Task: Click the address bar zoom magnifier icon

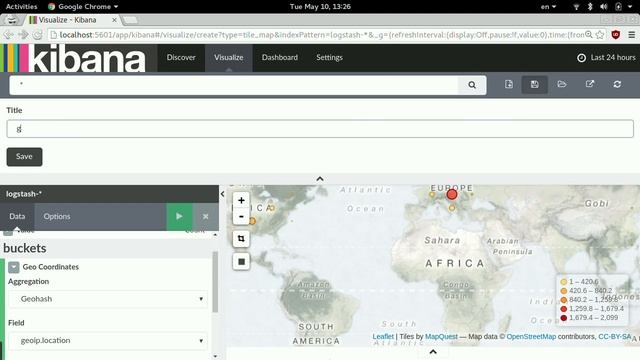Action: coord(589,35)
